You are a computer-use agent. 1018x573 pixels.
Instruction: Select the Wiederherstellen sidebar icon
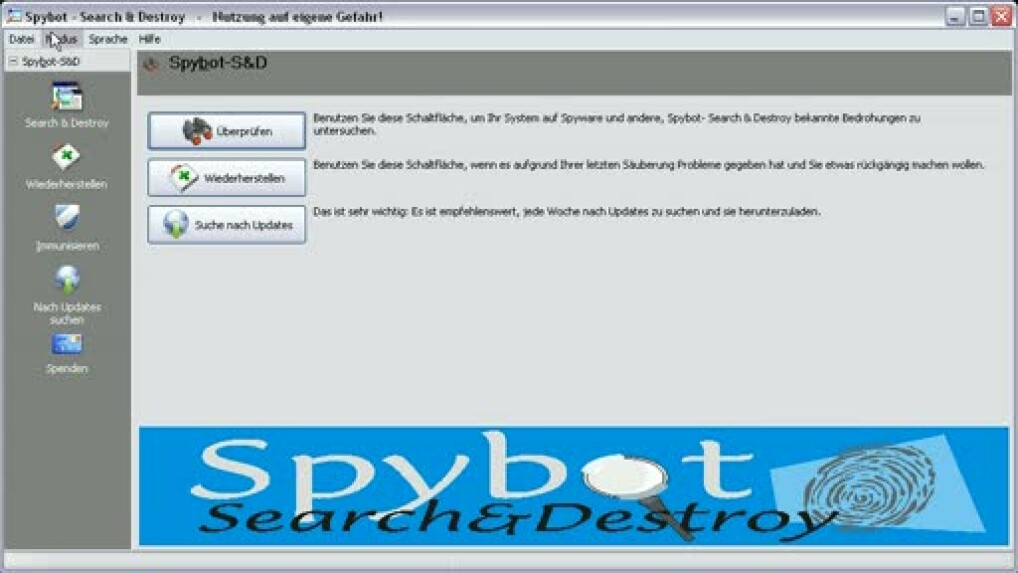[66, 159]
